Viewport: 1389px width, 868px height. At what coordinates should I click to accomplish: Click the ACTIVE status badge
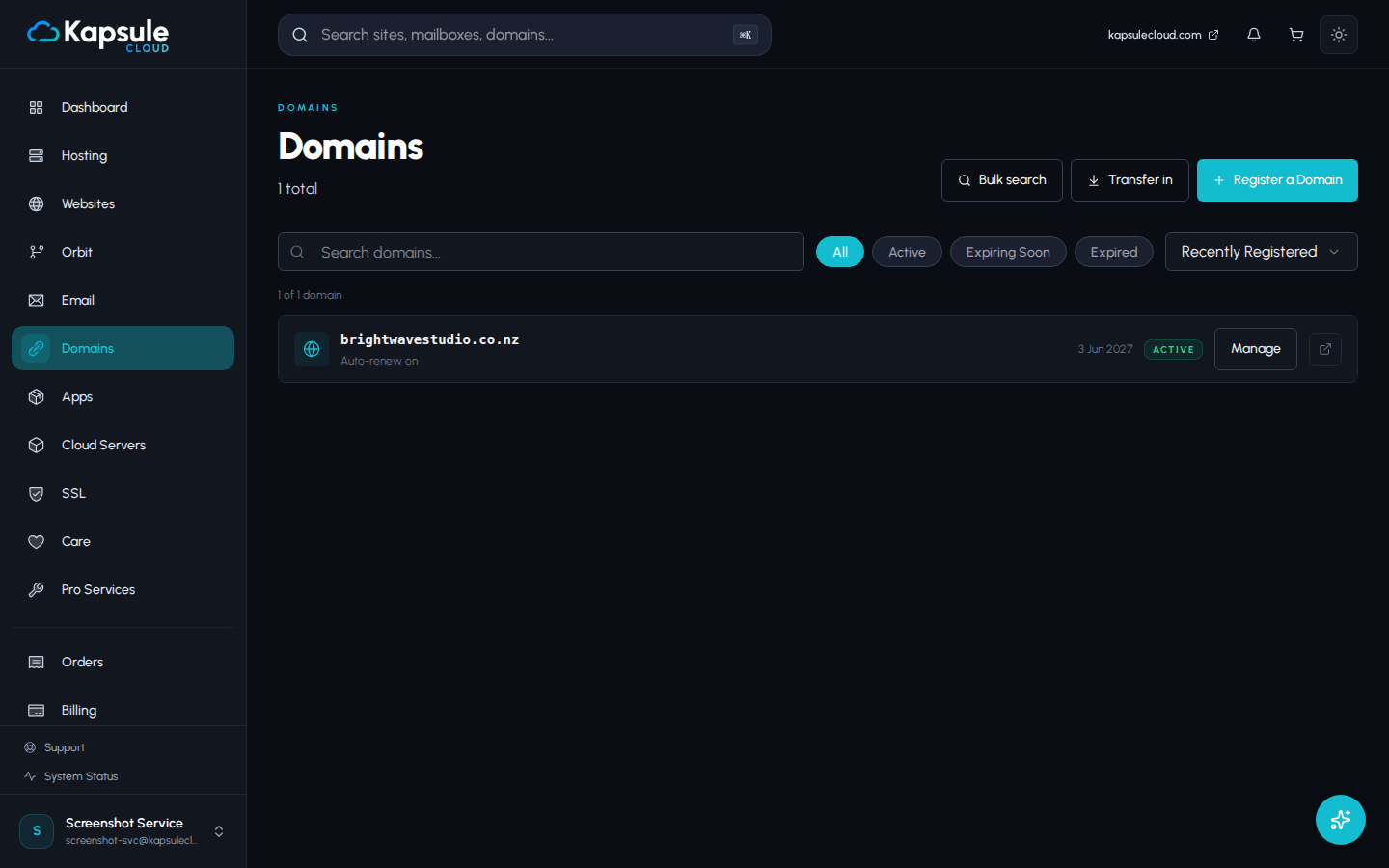pyautogui.click(x=1173, y=349)
